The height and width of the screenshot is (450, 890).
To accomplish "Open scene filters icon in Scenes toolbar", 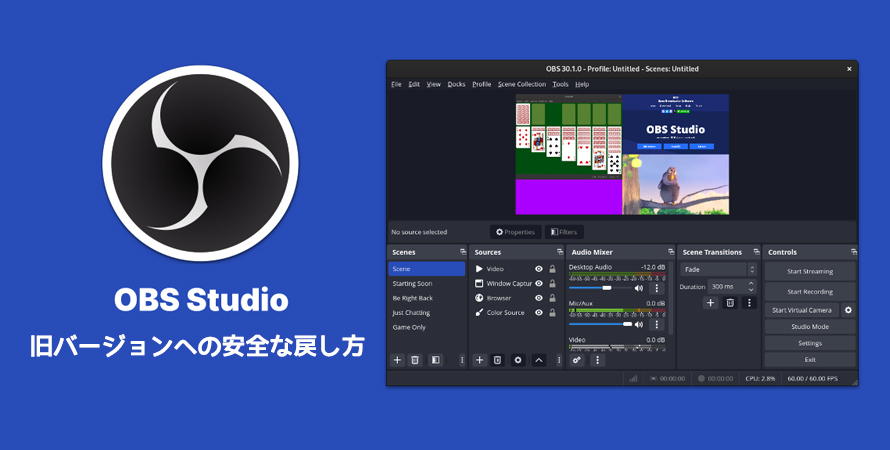I will (x=435, y=360).
